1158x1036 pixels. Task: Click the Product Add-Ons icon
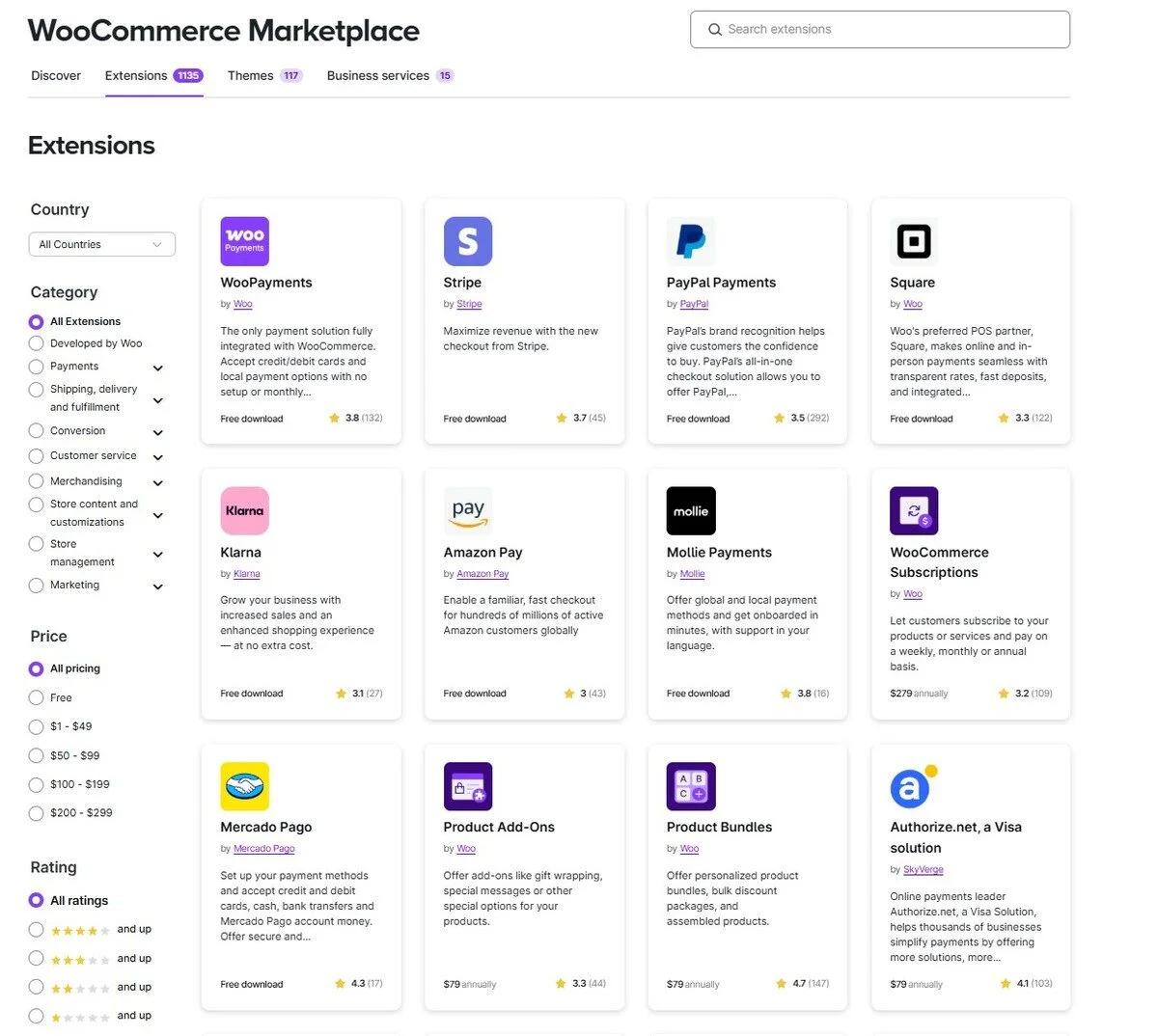tap(468, 786)
